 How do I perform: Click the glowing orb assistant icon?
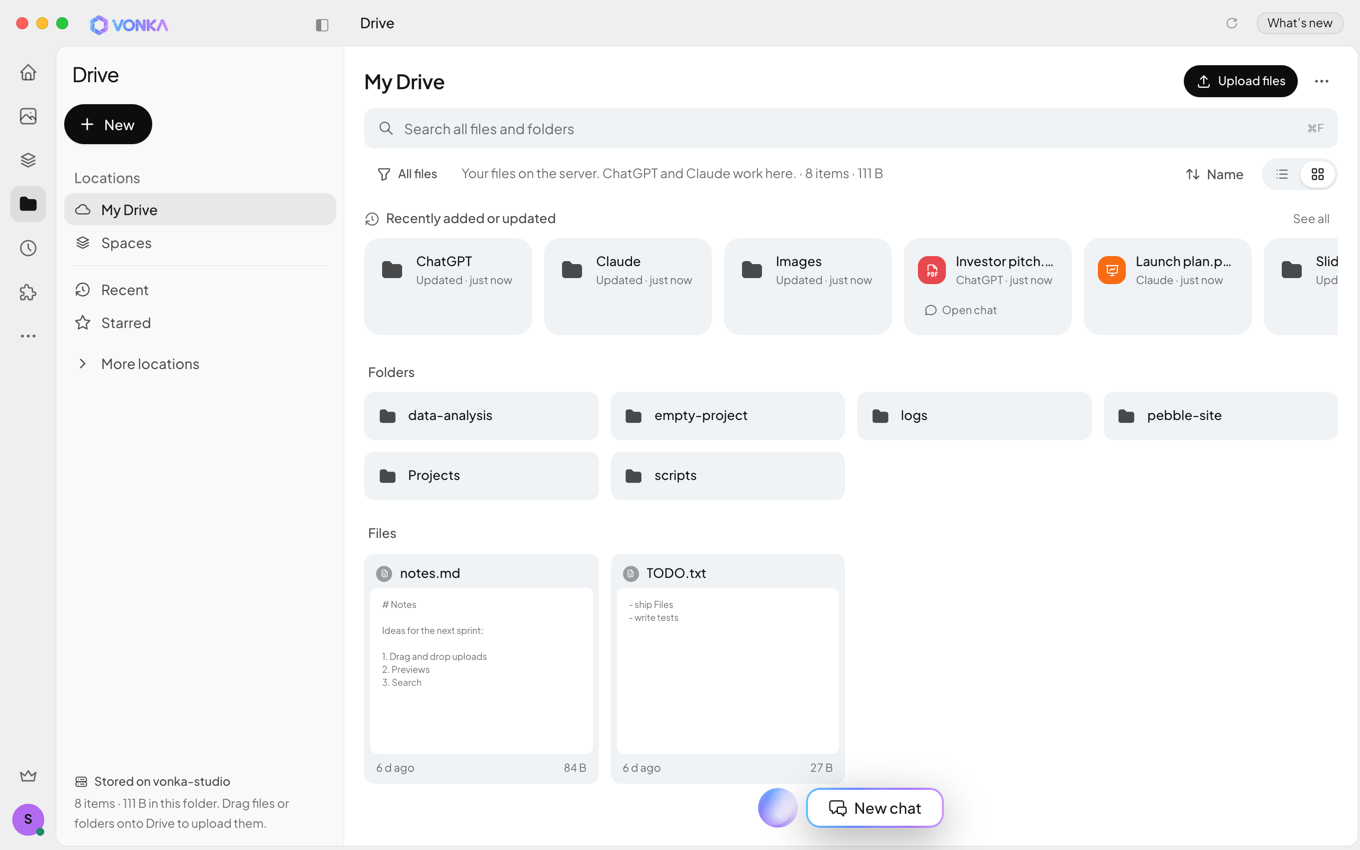coord(778,808)
